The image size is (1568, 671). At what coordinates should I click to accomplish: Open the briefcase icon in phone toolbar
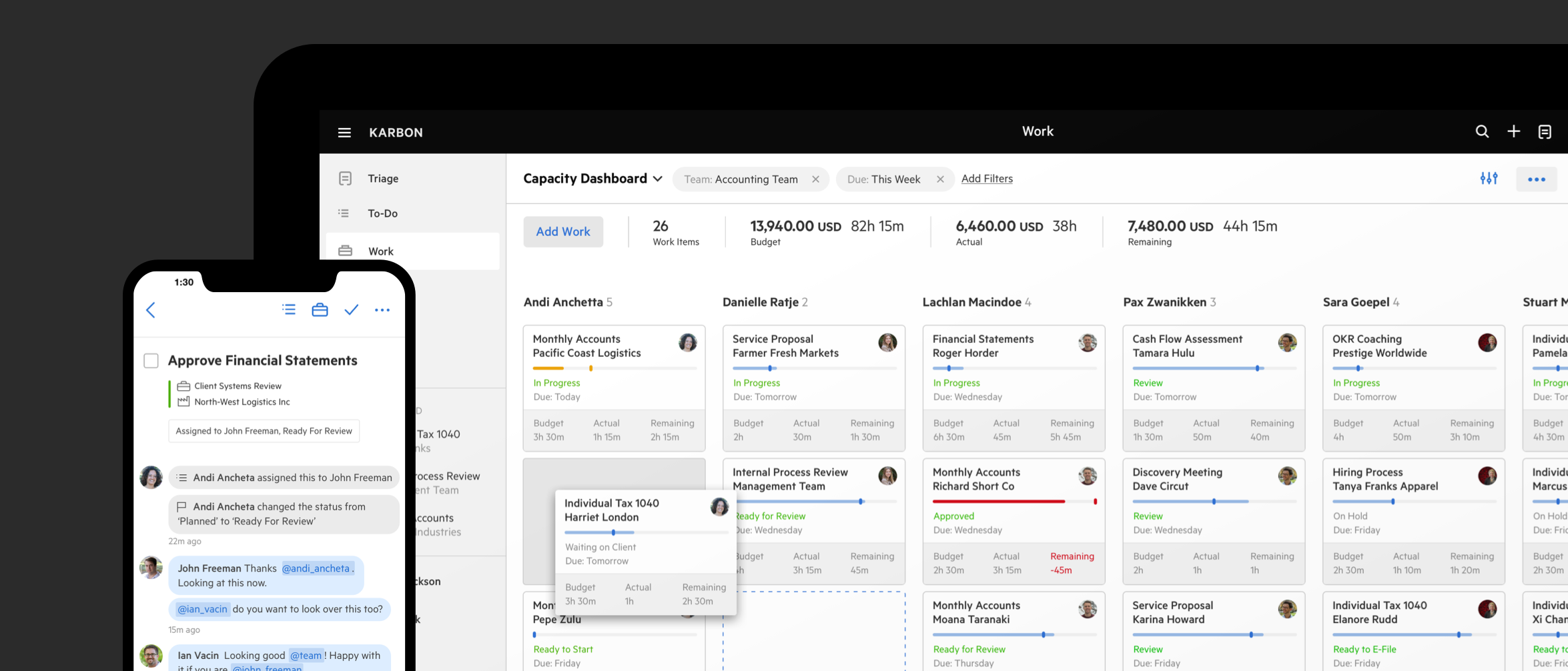tap(320, 309)
